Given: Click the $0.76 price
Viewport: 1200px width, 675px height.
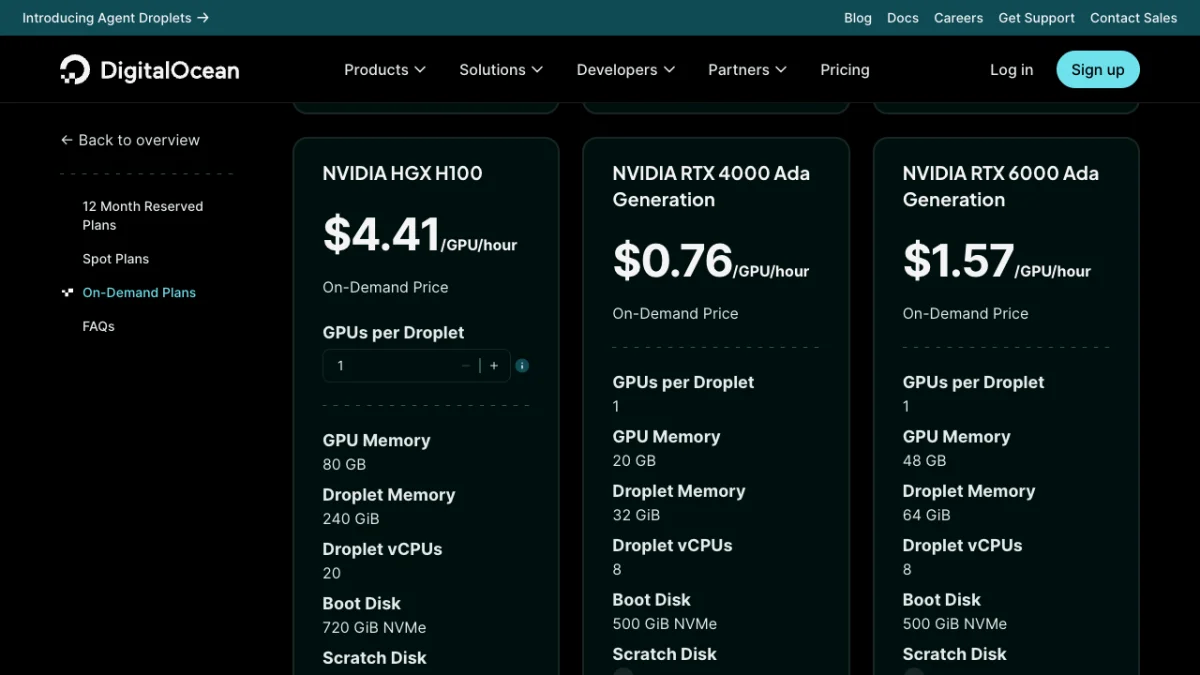Looking at the screenshot, I should pos(672,261).
